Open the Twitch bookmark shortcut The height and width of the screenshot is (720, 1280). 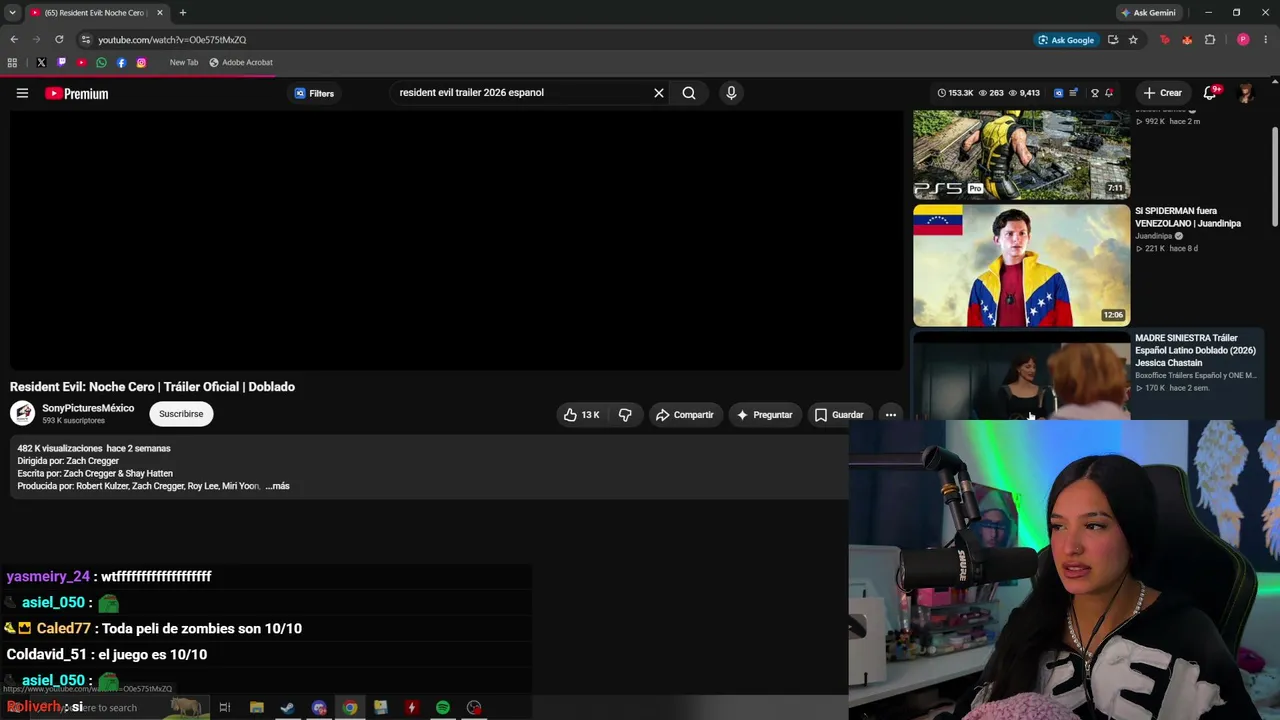61,62
